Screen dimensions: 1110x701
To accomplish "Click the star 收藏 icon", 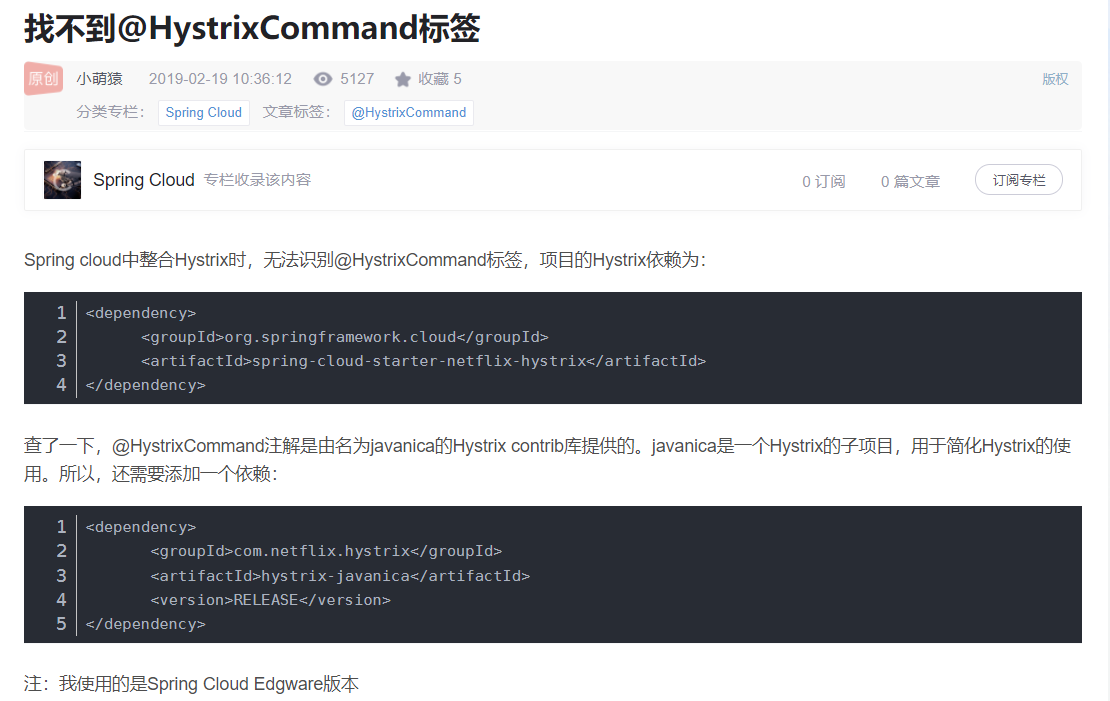I will (403, 79).
